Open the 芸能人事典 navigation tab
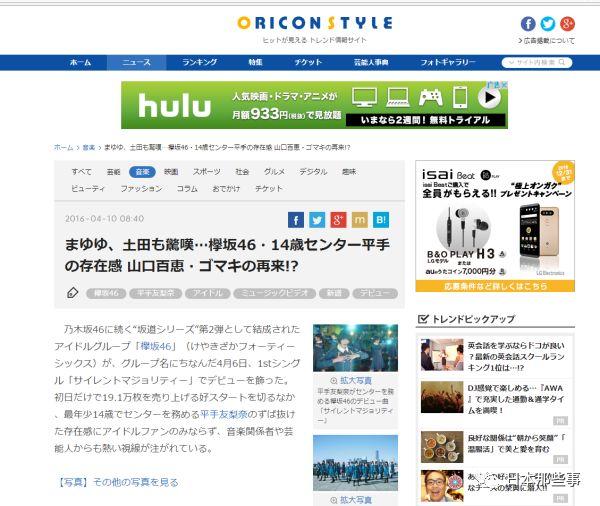Viewport: 600px width, 506px height. click(x=371, y=62)
